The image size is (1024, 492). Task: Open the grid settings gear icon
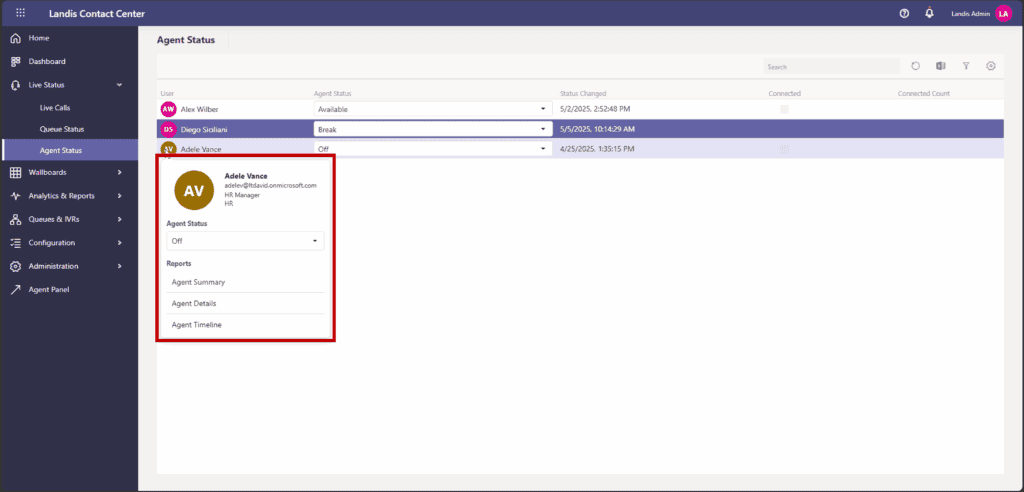[x=991, y=66]
